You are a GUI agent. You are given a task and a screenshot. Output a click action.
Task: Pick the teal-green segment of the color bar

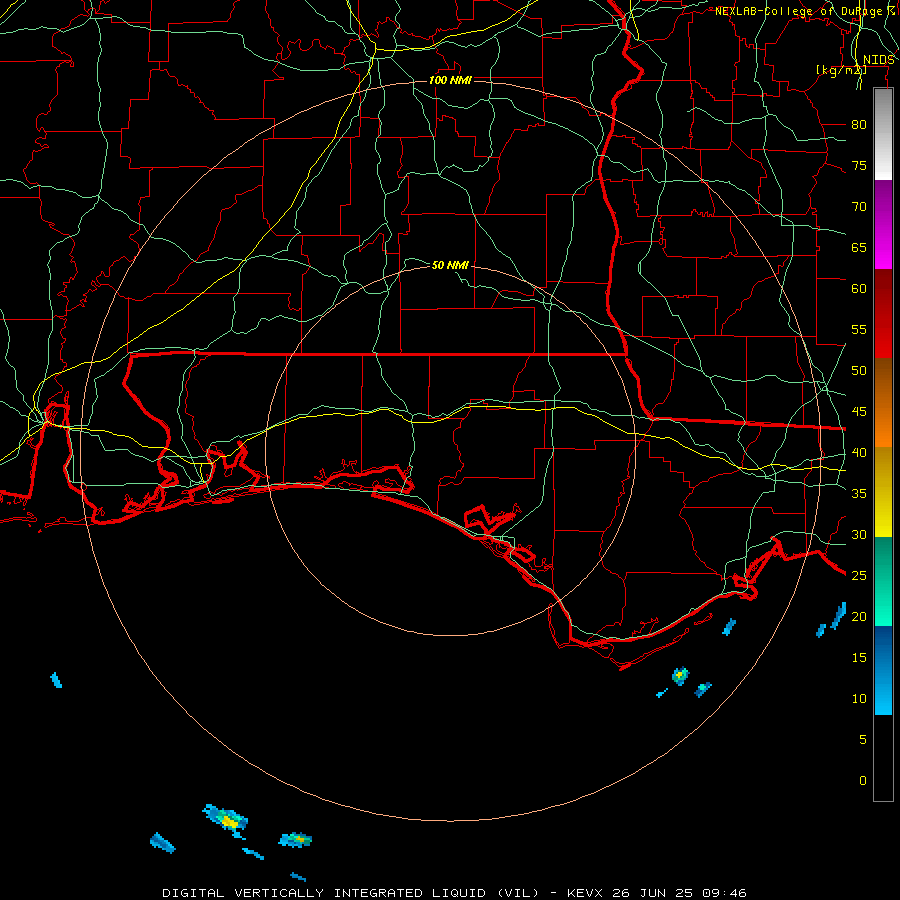click(883, 581)
